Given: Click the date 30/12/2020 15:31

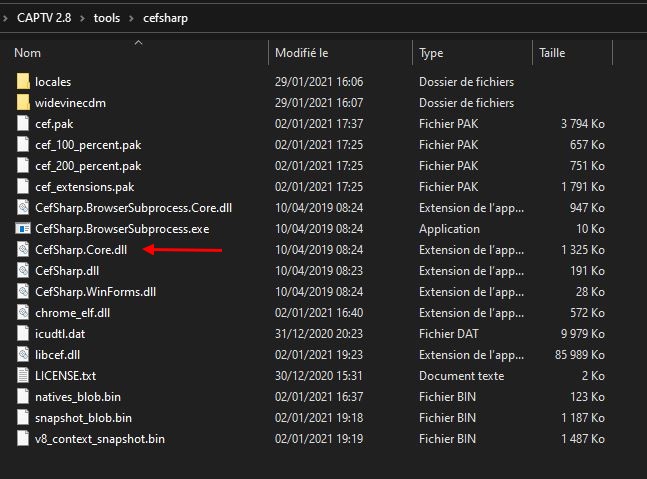Looking at the screenshot, I should tap(319, 376).
